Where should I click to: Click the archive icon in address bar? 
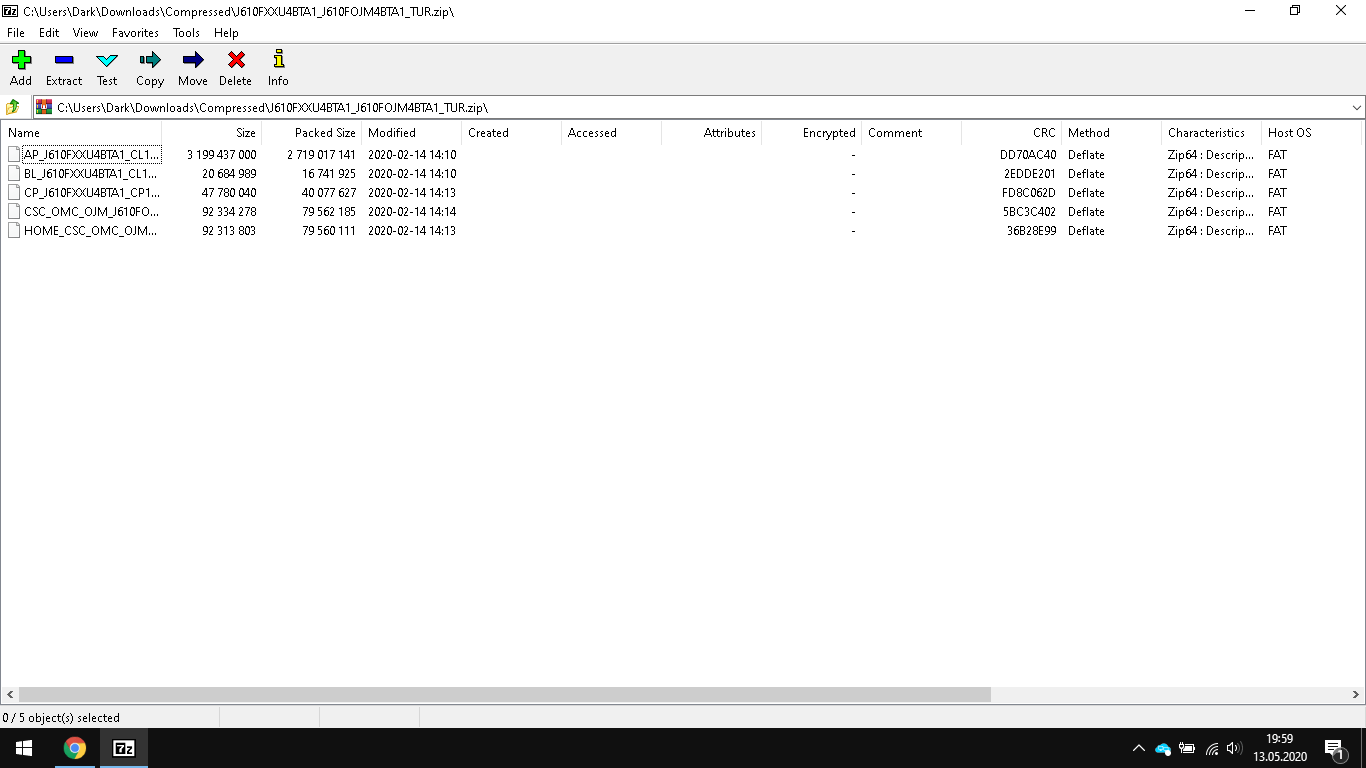(x=44, y=107)
